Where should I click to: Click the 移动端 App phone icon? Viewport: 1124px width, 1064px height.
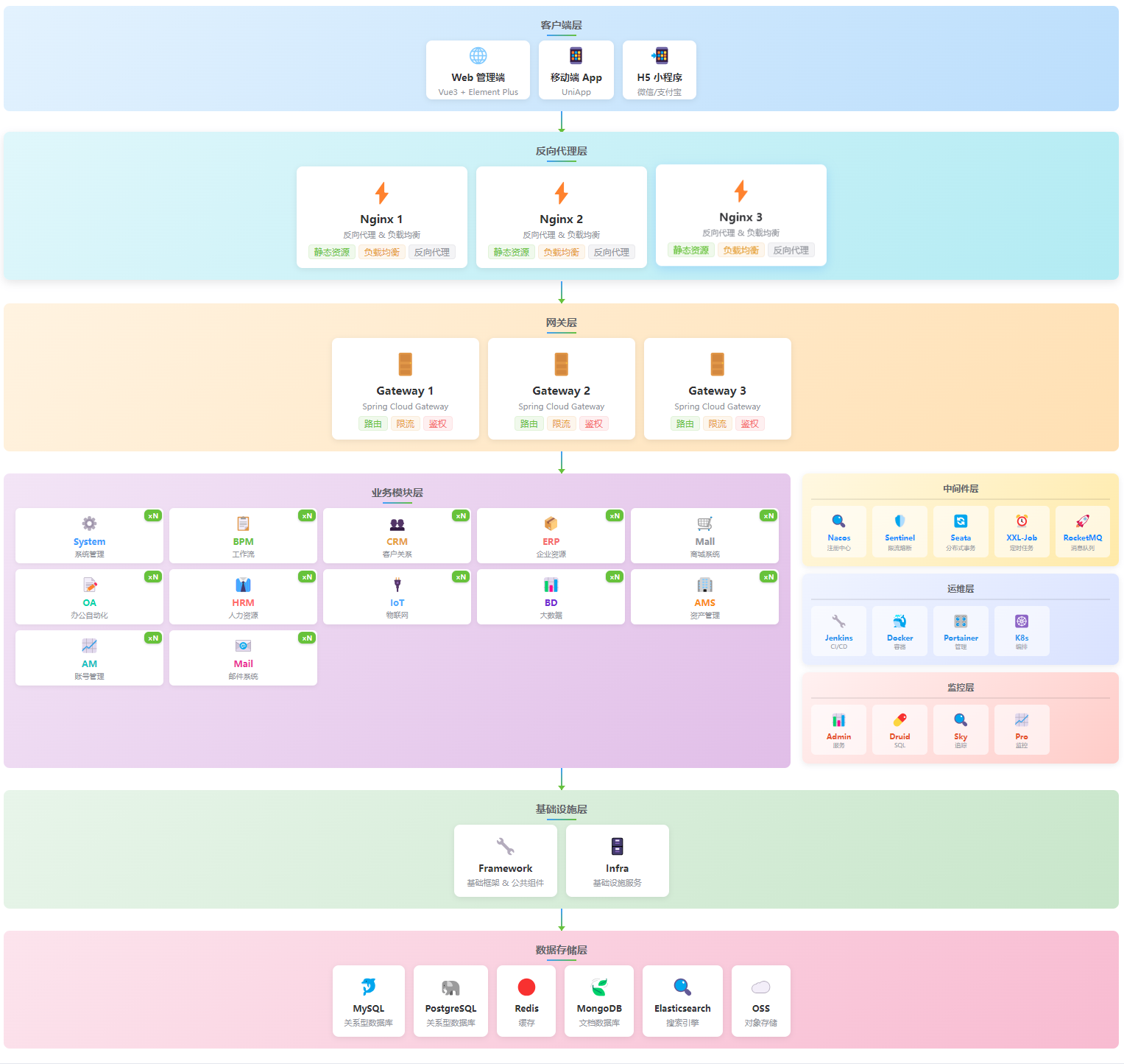click(x=576, y=56)
